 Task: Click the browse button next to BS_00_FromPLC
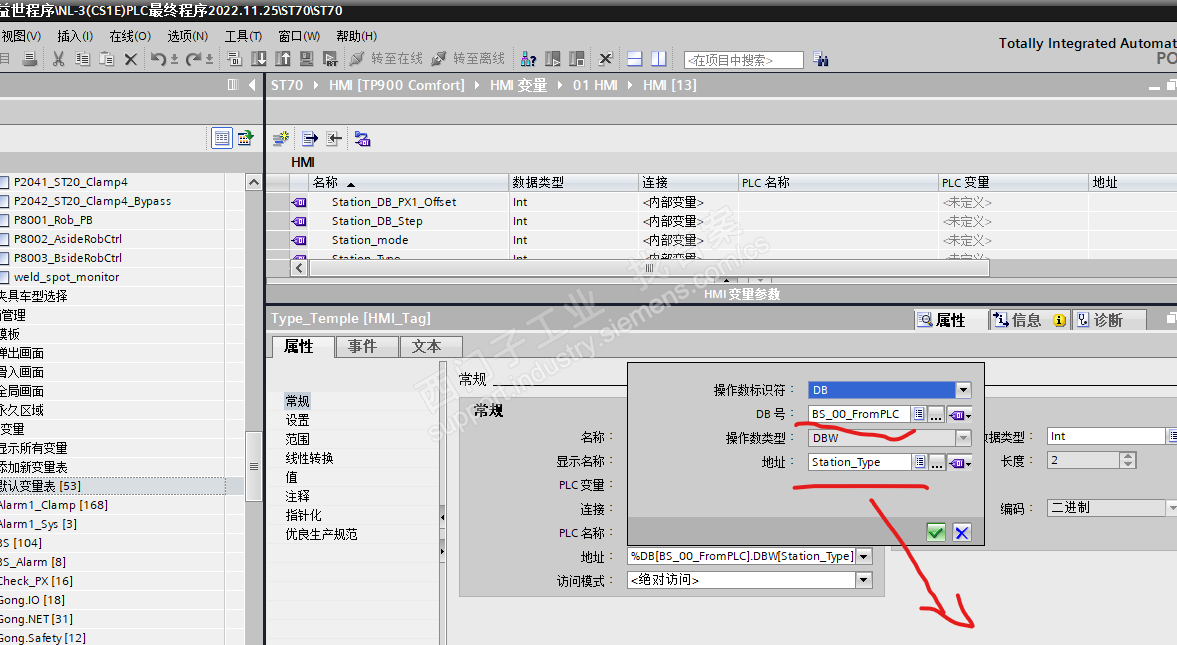[x=936, y=414]
